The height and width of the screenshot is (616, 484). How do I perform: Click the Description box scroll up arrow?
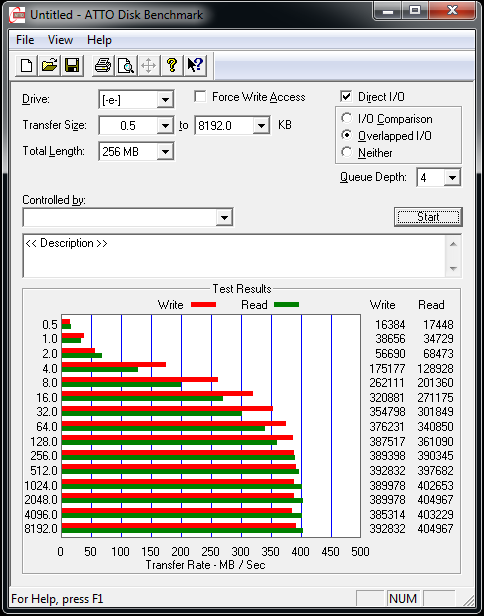tap(453, 244)
